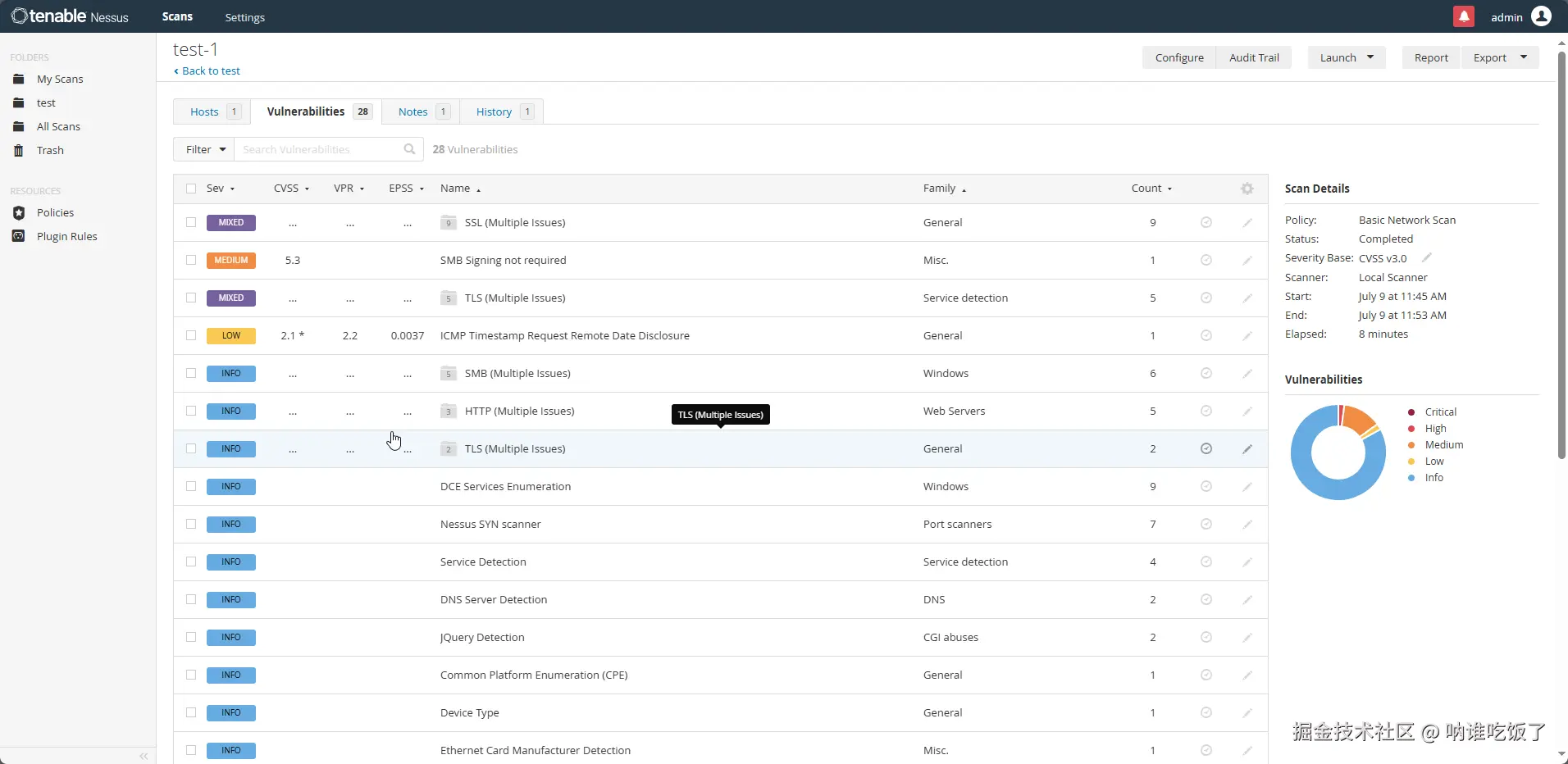
Task: Sort by the CVSS column
Action: pyautogui.click(x=291, y=189)
